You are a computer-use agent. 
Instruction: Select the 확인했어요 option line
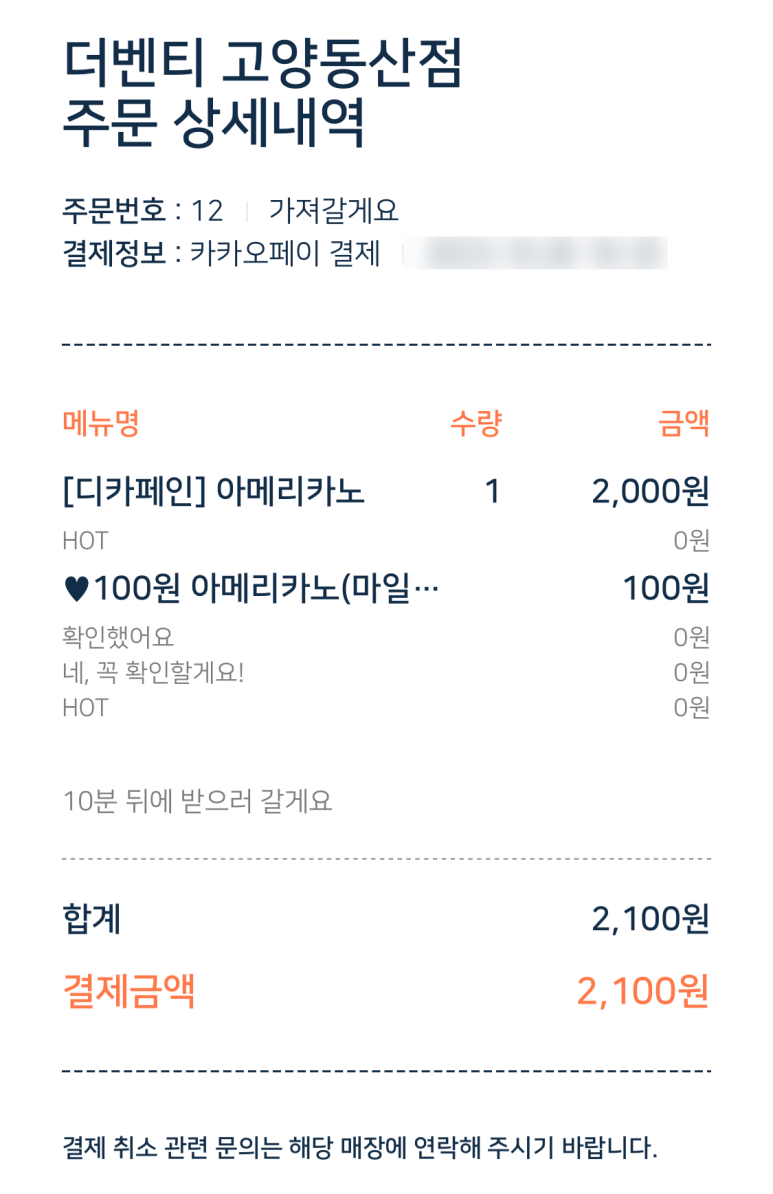coord(118,637)
